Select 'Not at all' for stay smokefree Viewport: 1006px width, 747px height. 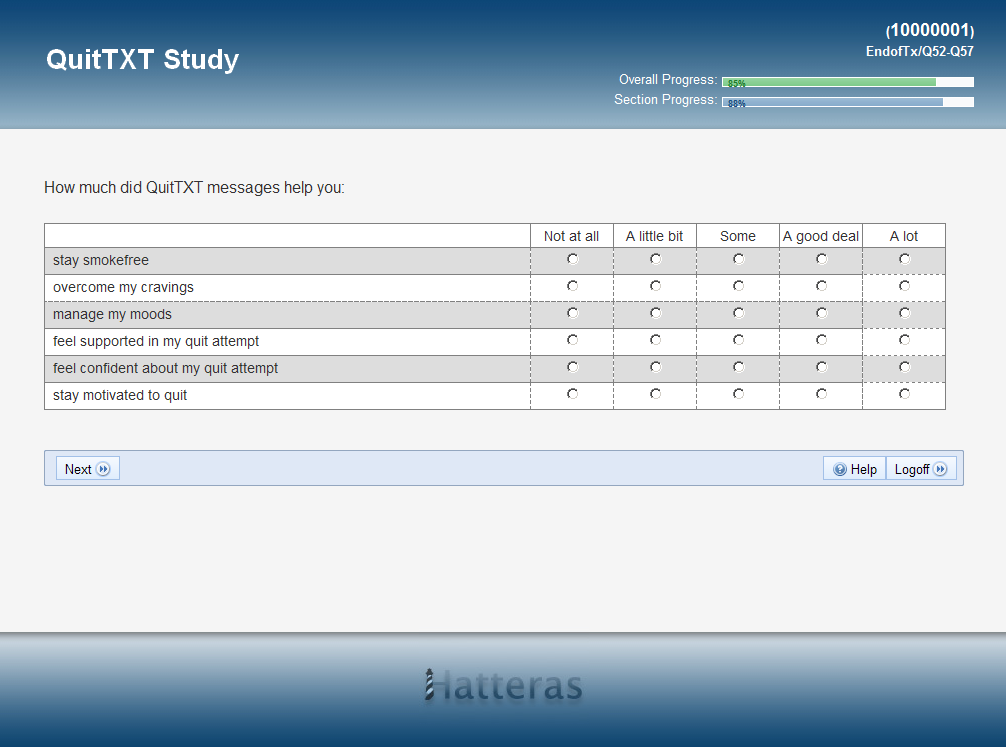pos(572,259)
